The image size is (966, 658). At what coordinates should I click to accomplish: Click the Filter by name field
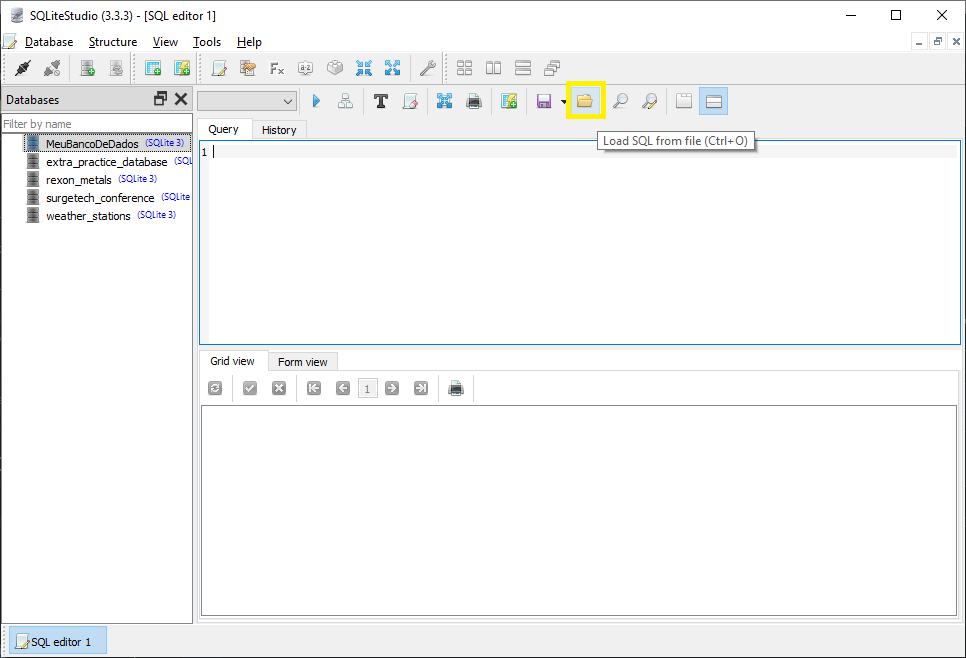[97, 124]
